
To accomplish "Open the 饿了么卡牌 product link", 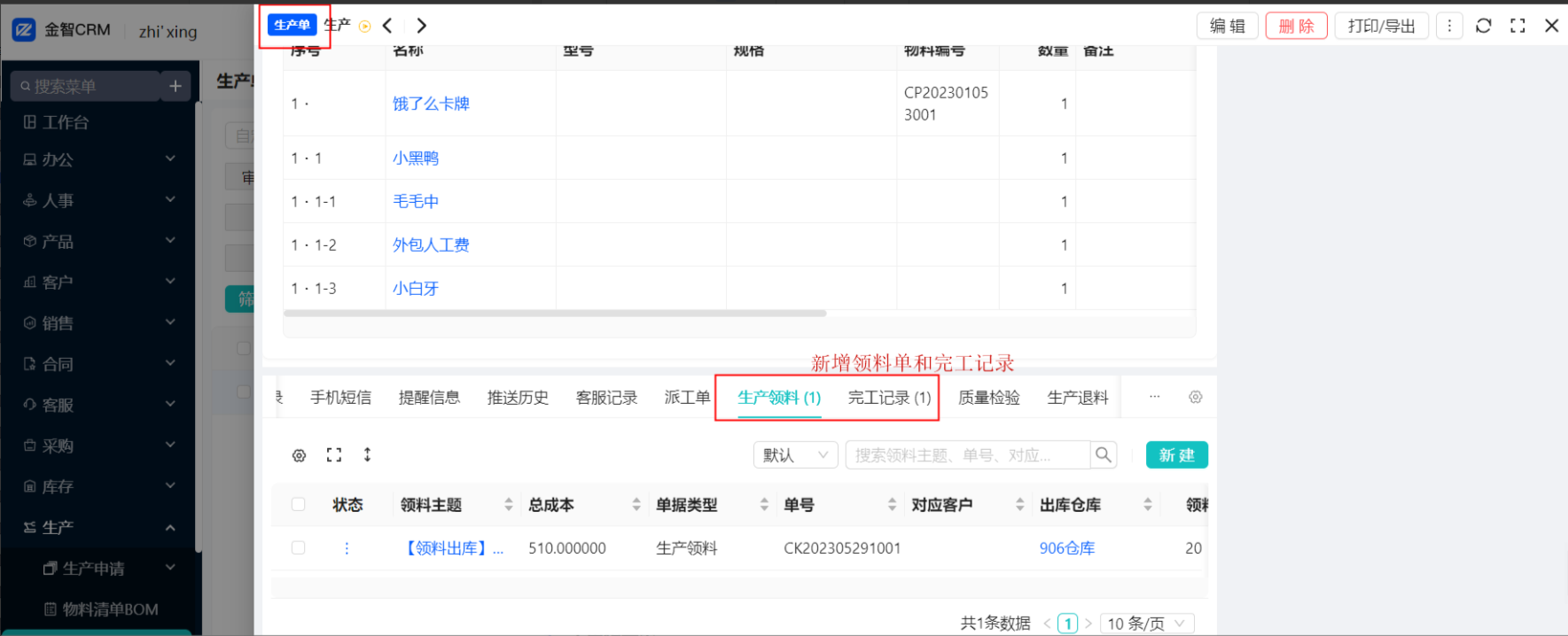I will click(431, 104).
